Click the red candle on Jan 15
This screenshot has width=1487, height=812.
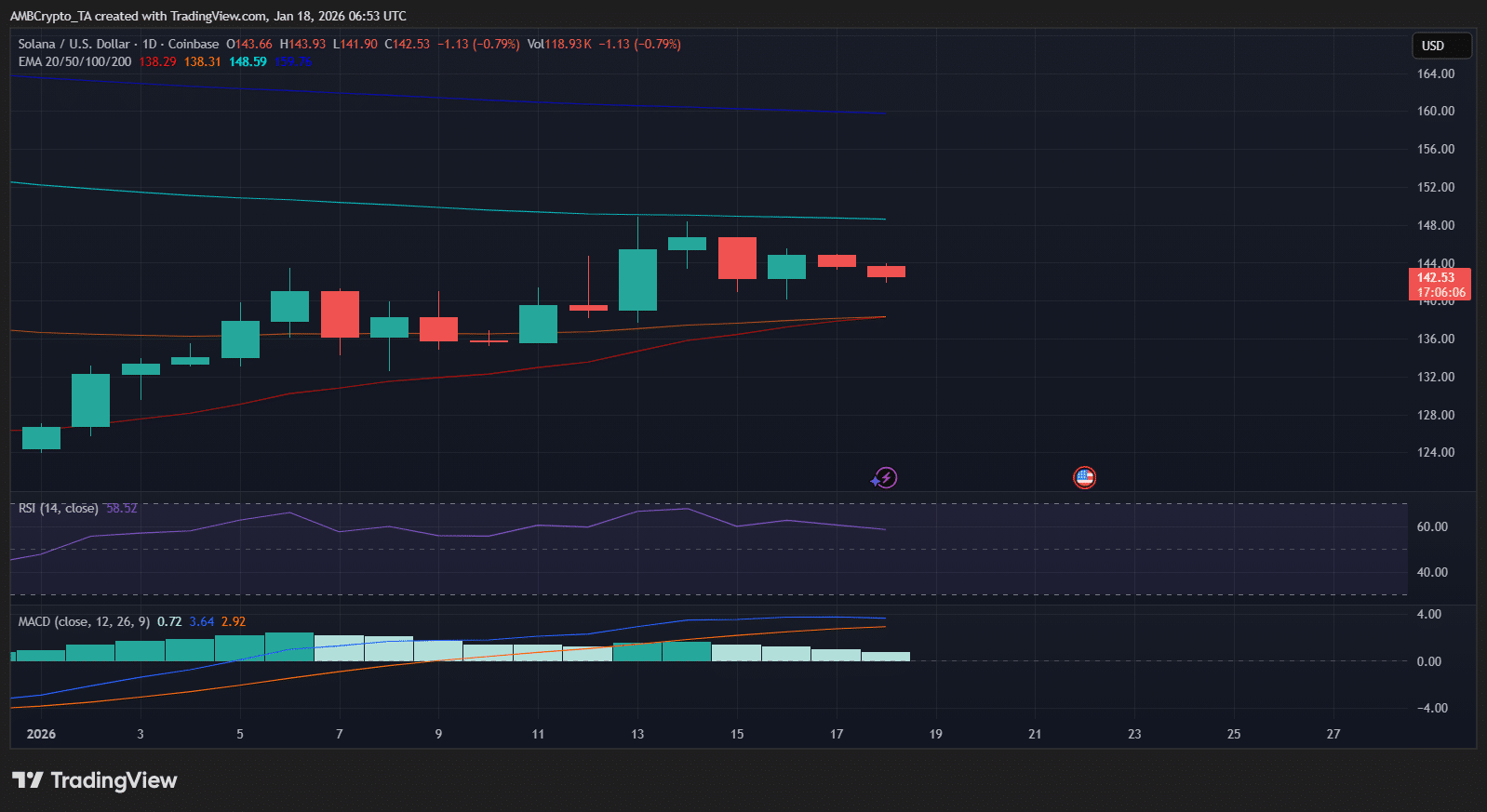pyautogui.click(x=737, y=258)
